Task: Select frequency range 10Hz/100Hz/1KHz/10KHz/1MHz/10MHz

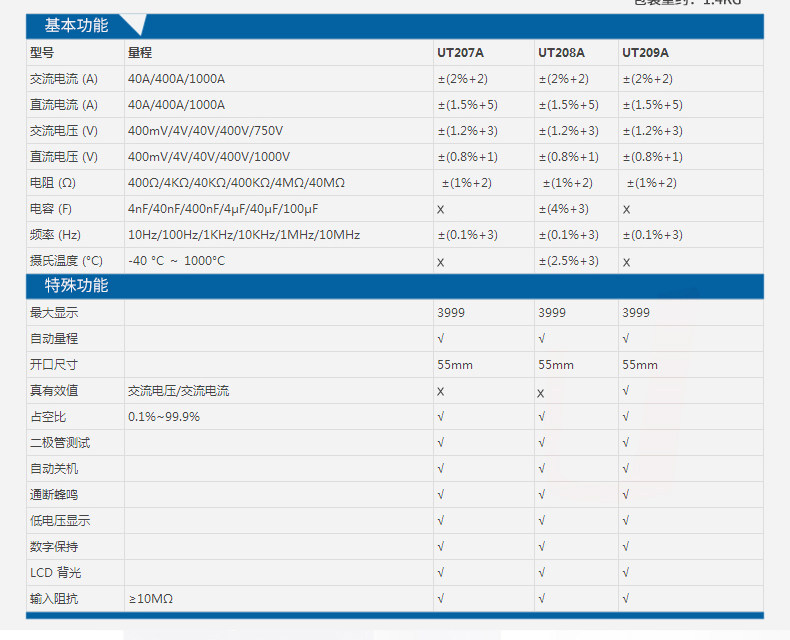Action: pos(244,235)
